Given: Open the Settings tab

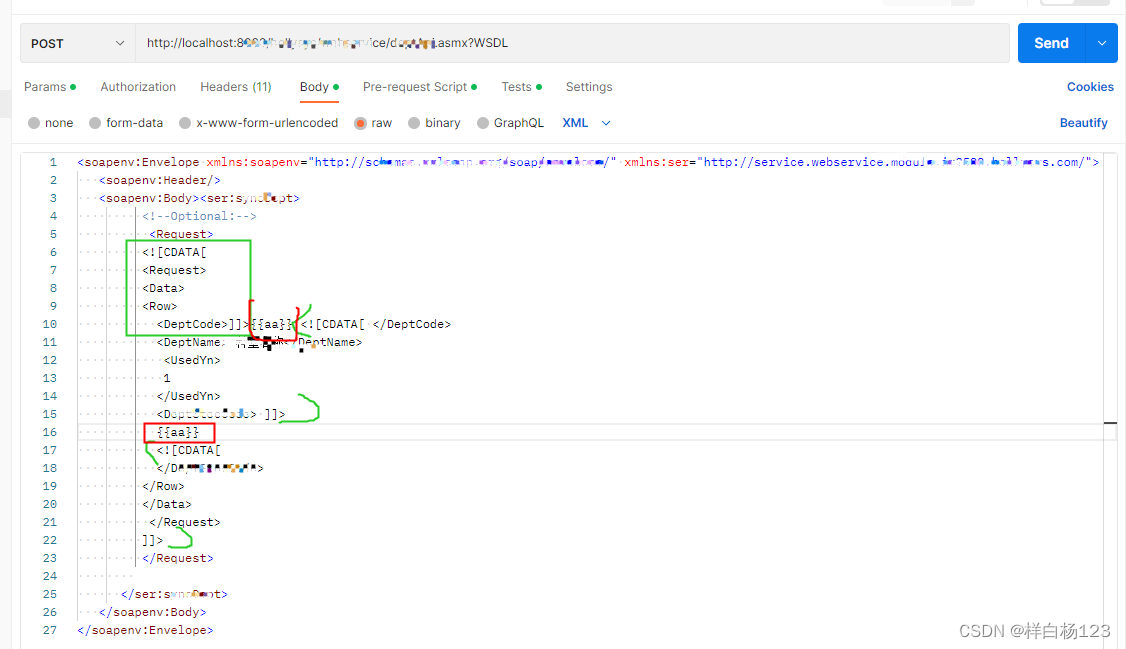Looking at the screenshot, I should [588, 87].
